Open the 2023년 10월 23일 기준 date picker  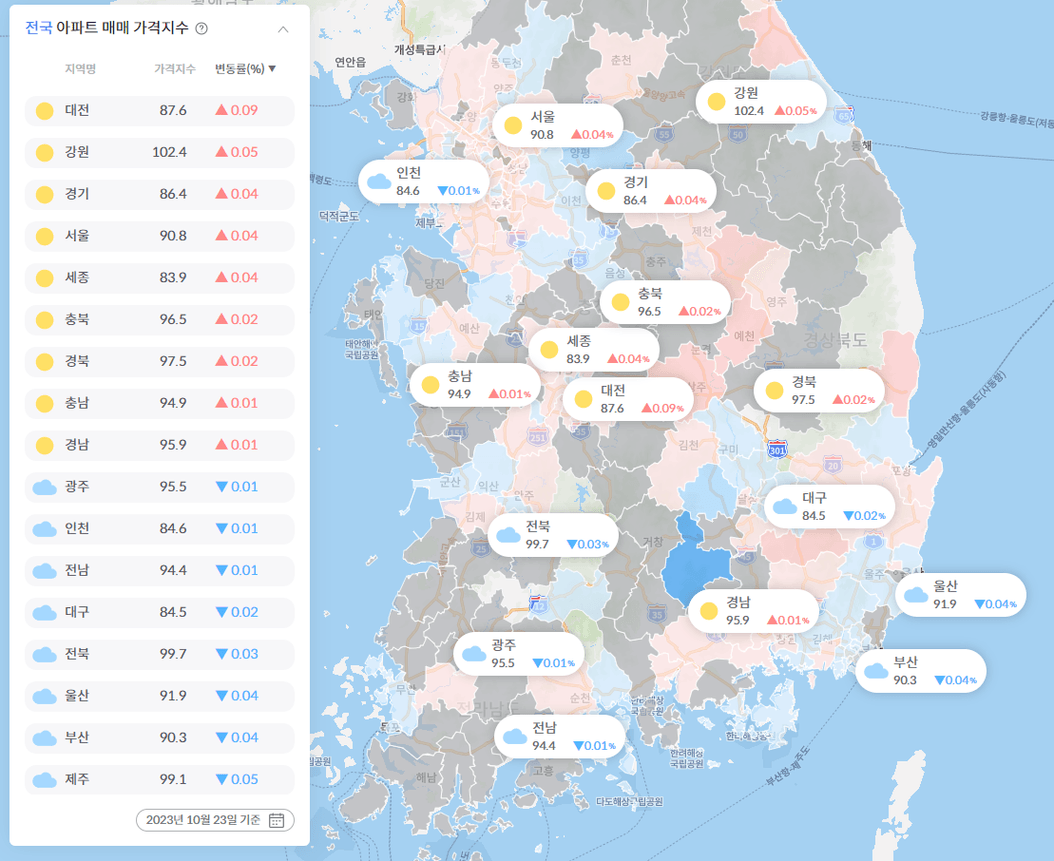point(215,820)
